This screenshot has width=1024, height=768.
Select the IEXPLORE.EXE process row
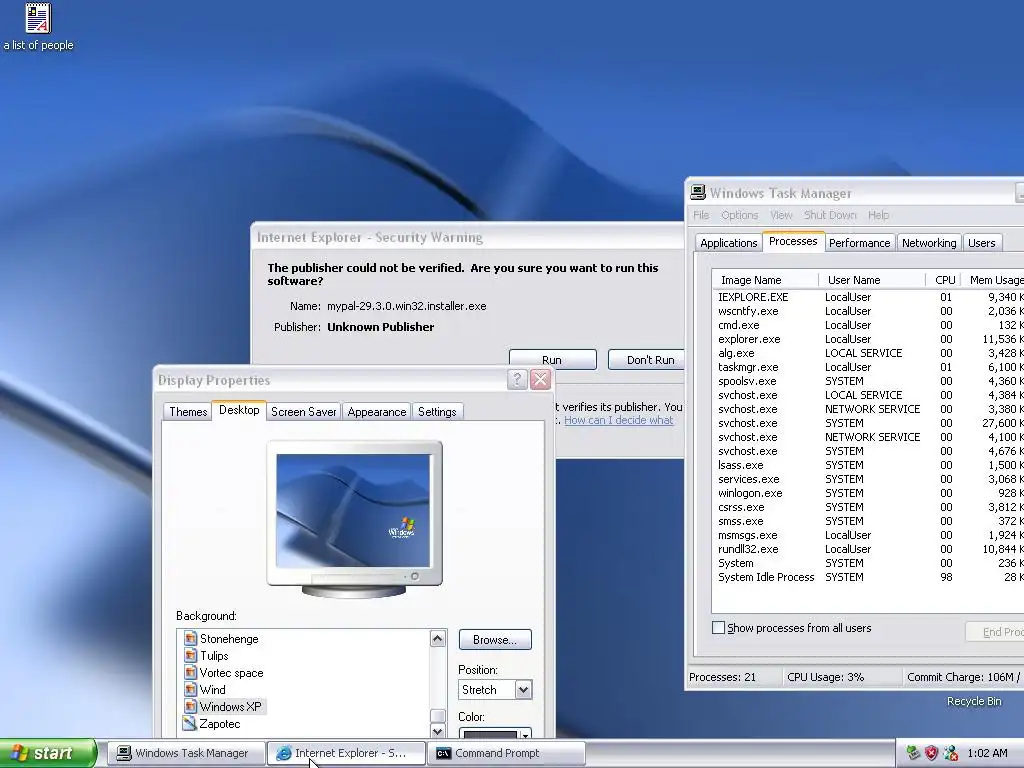868,297
